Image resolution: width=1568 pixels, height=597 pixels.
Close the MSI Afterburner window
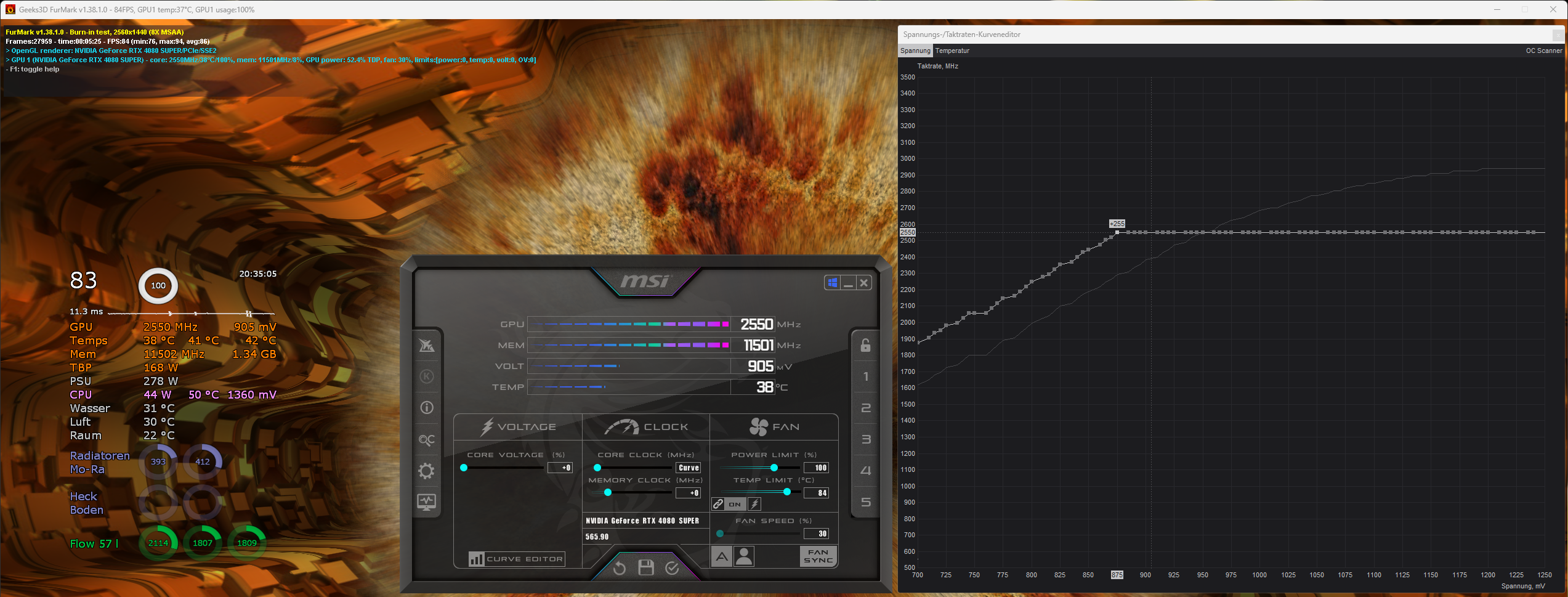coord(864,283)
